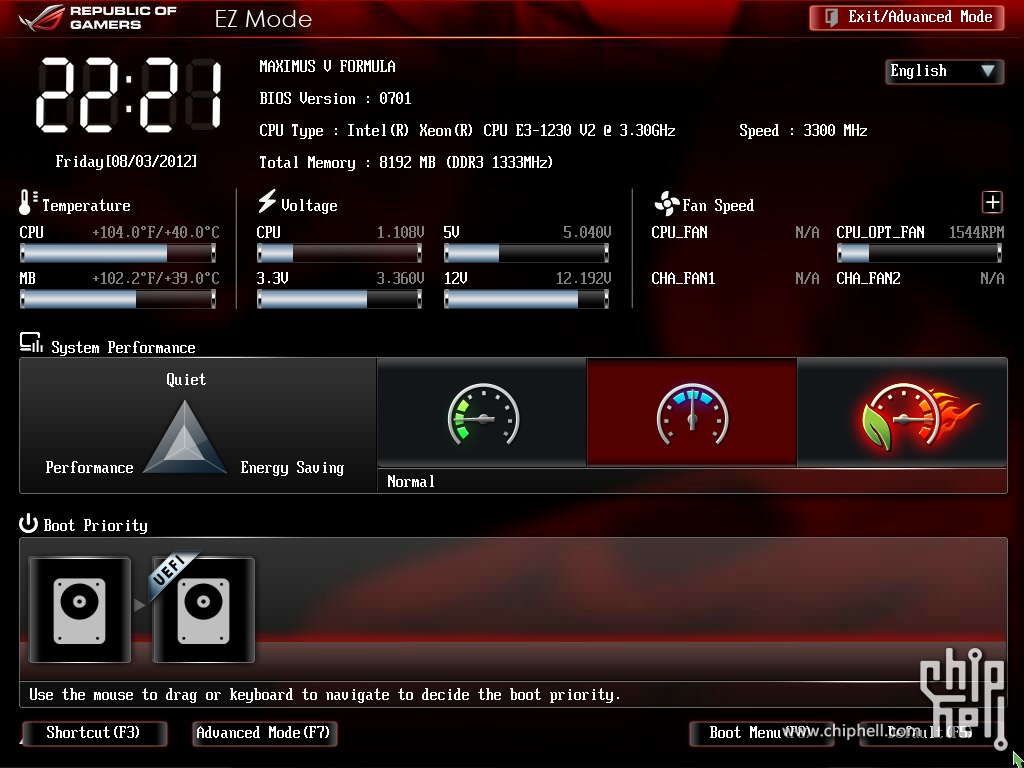
Task: Click the CHA_FAN1 label
Action: pyautogui.click(x=683, y=279)
